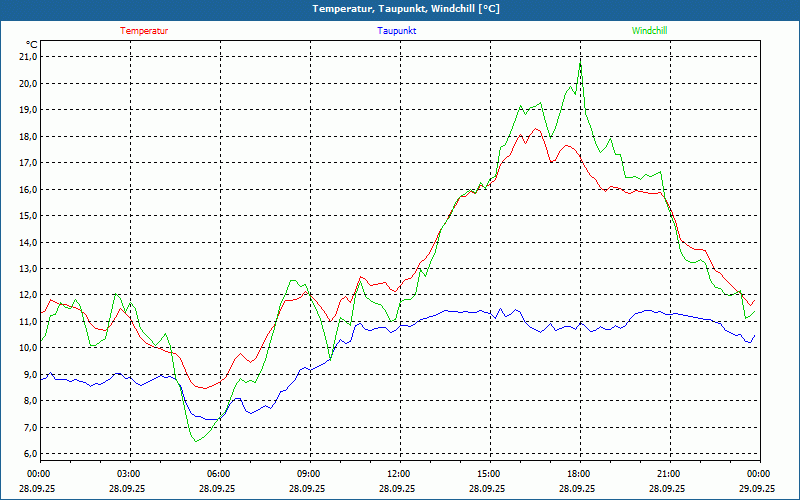800x500 pixels.
Task: Select the 10,0 y-axis value label
Action: coord(27,348)
